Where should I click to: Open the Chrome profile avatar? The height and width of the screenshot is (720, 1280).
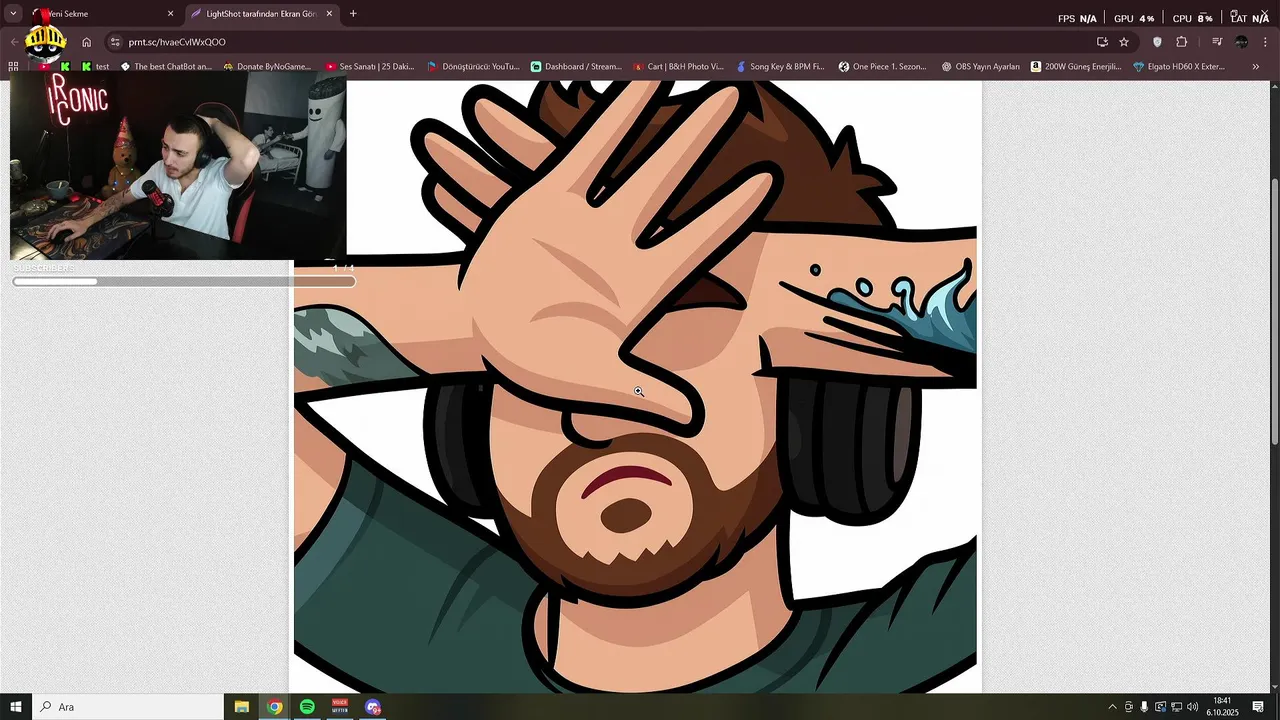(1241, 42)
